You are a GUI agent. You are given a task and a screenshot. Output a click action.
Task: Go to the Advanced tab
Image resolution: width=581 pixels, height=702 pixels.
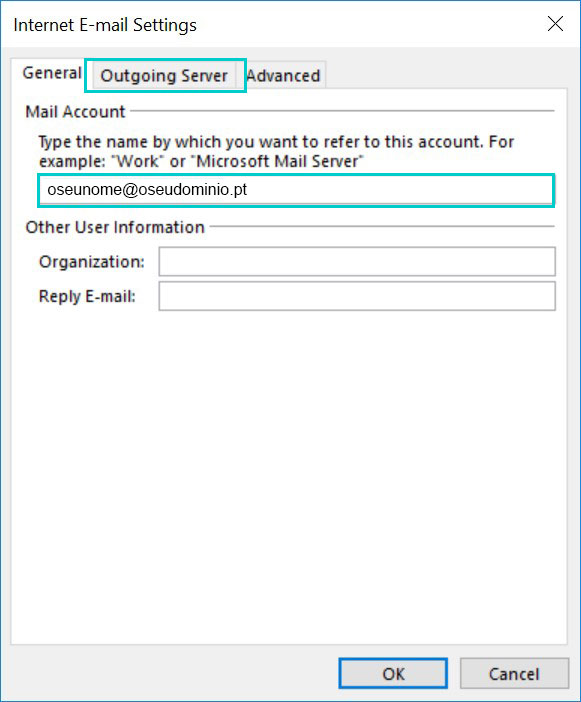(283, 76)
